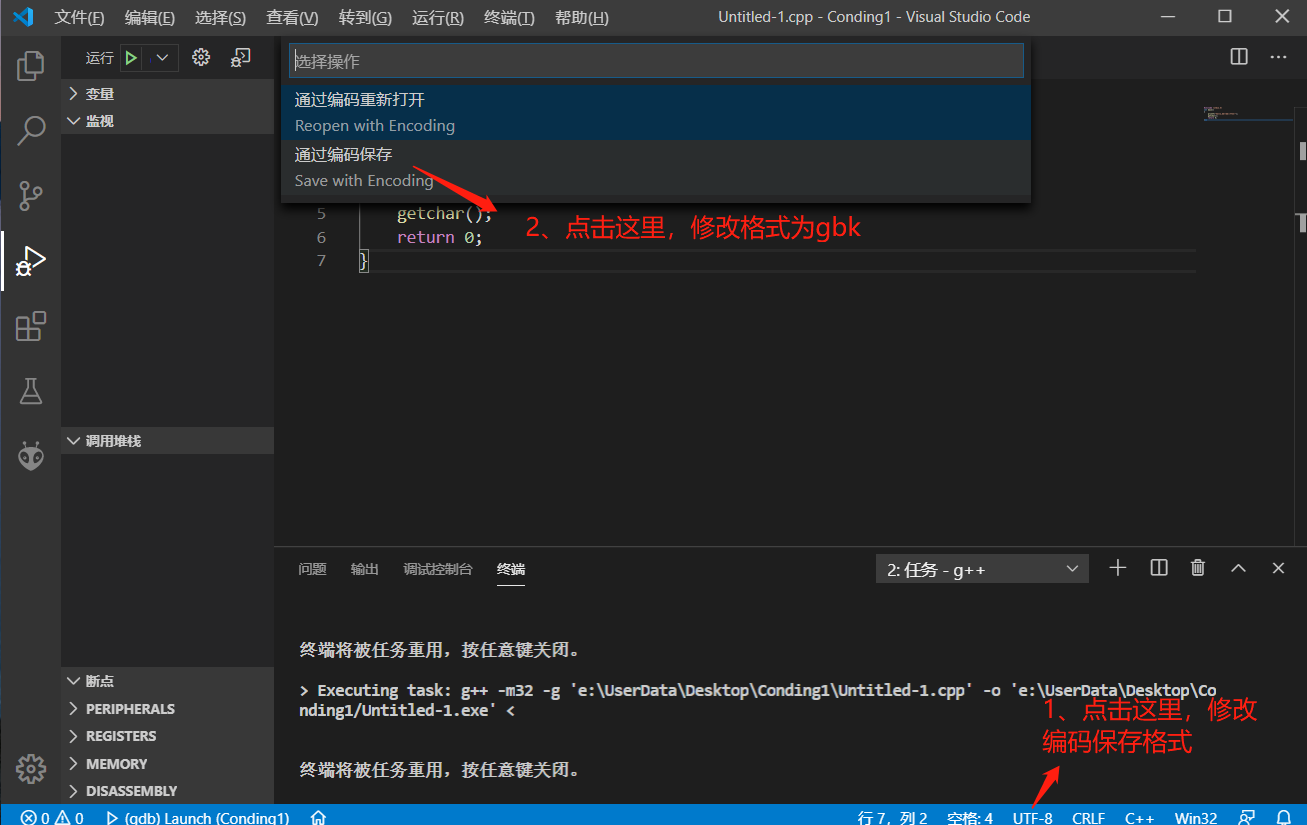Collapse the 断点 section
Screen dimensions: 1307x825
[x=167, y=681]
